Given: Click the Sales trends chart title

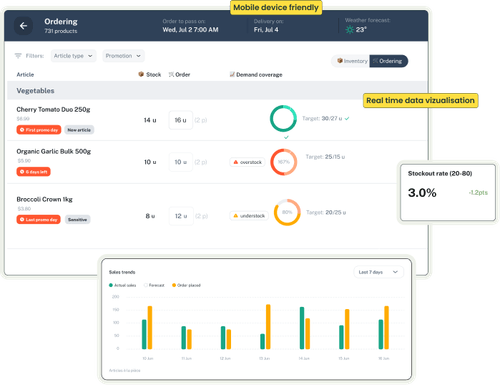Looking at the screenshot, I should [122, 272].
